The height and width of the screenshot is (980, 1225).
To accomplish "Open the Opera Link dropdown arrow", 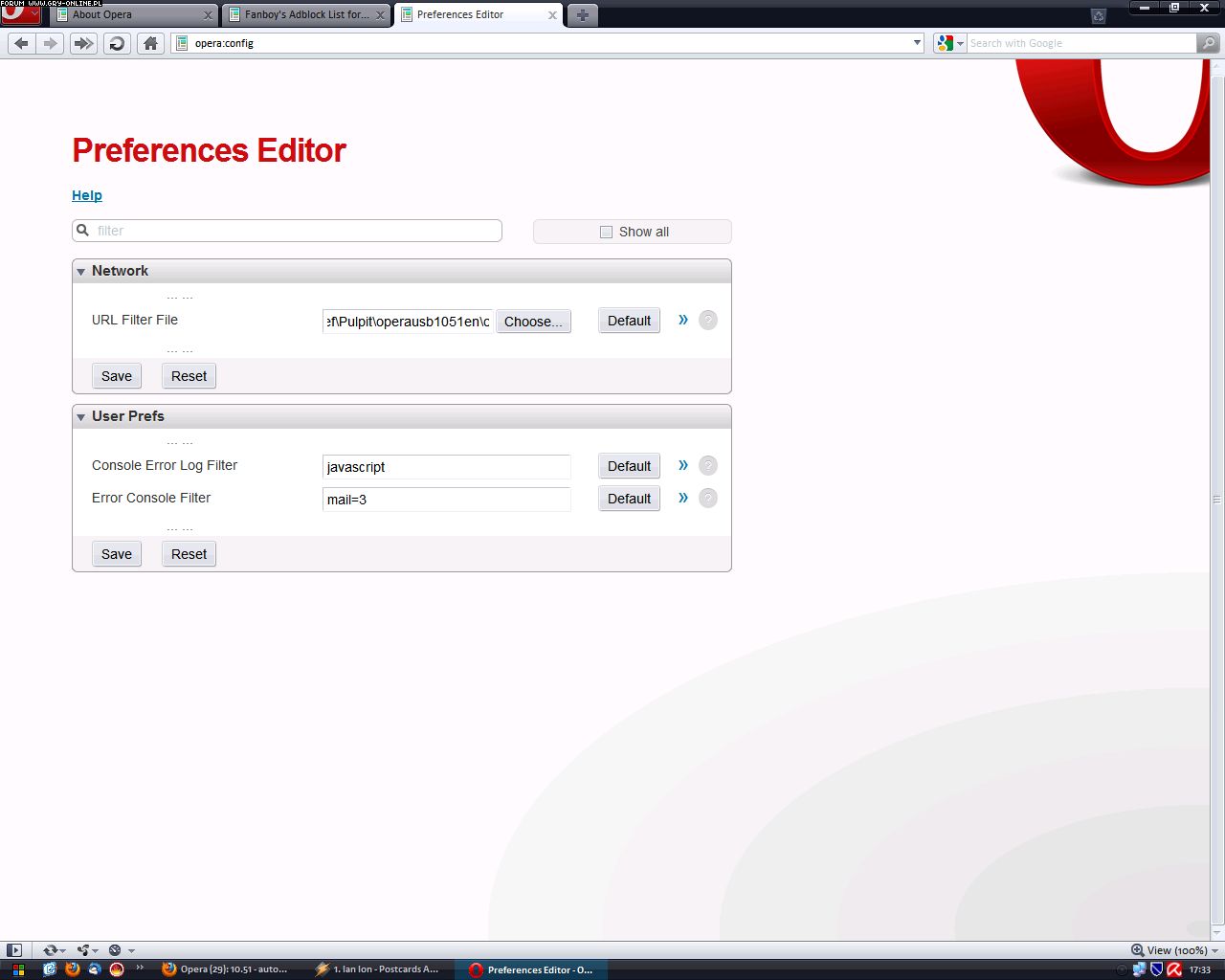I will click(63, 951).
